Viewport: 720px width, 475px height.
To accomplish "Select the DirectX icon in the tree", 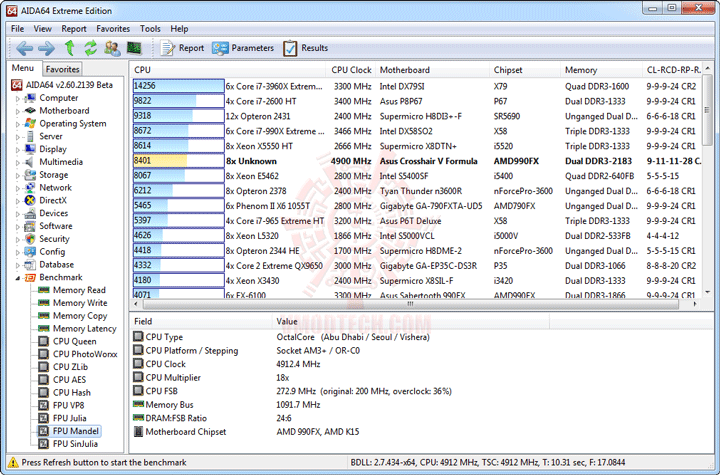I will click(30, 200).
